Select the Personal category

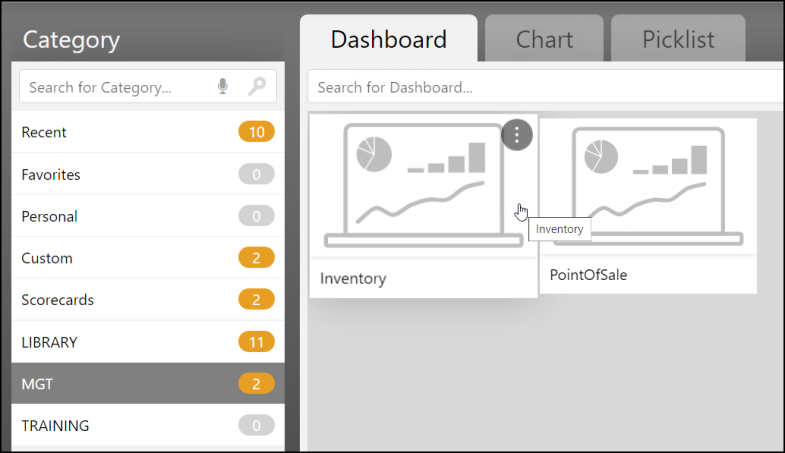(x=49, y=216)
